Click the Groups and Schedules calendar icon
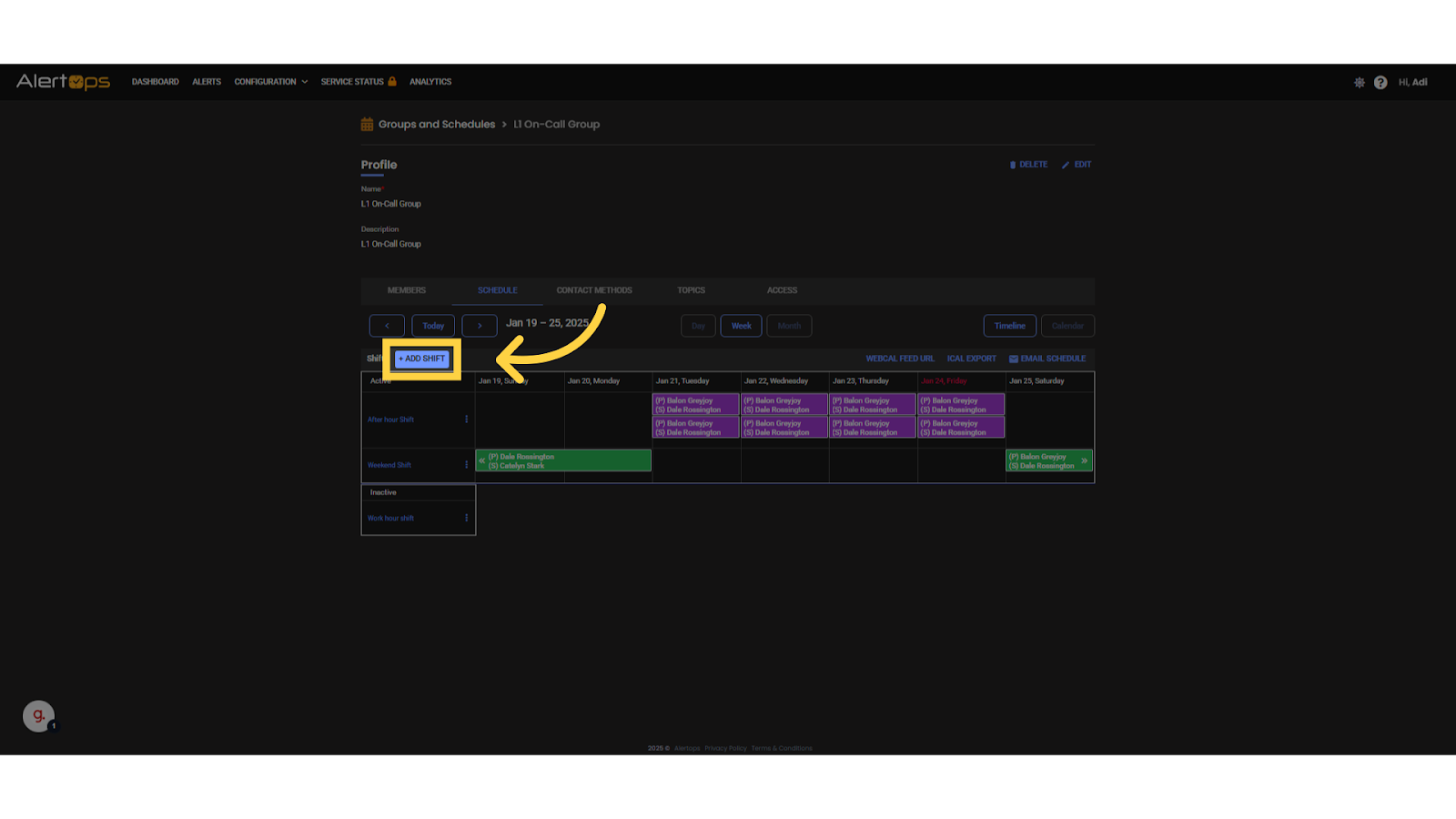 tap(368, 125)
